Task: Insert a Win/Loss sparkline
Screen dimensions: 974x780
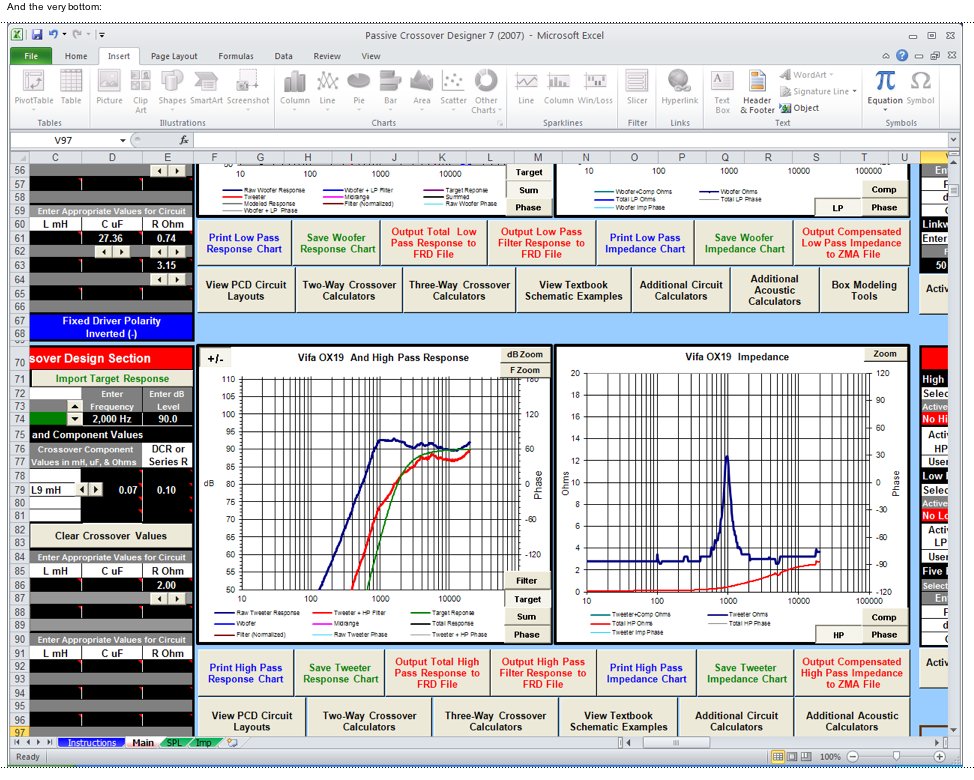Action: (595, 88)
